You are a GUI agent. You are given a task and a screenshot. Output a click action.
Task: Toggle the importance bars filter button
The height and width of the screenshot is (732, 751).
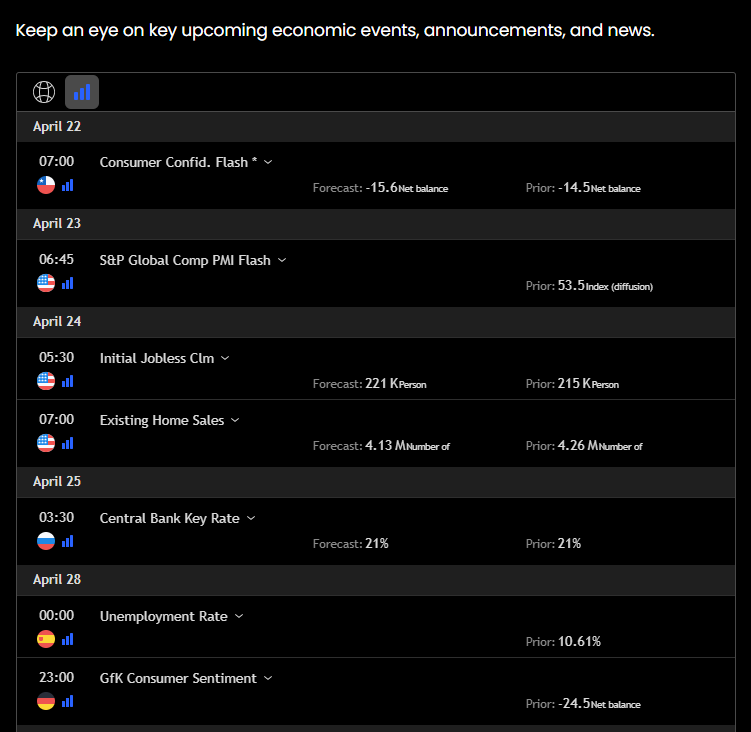pos(82,92)
